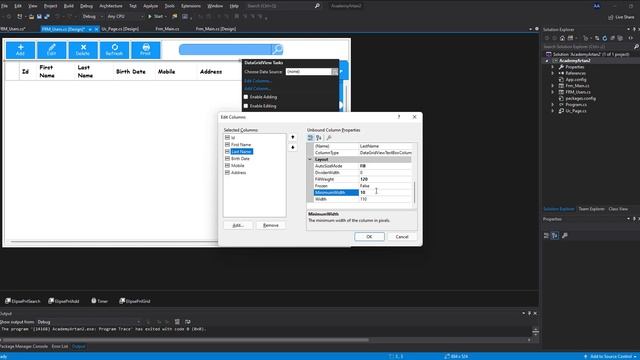Viewport: 640px width, 360px height.
Task: Click the Home icon in Solution Explorer
Action: pyautogui.click(x=562, y=38)
